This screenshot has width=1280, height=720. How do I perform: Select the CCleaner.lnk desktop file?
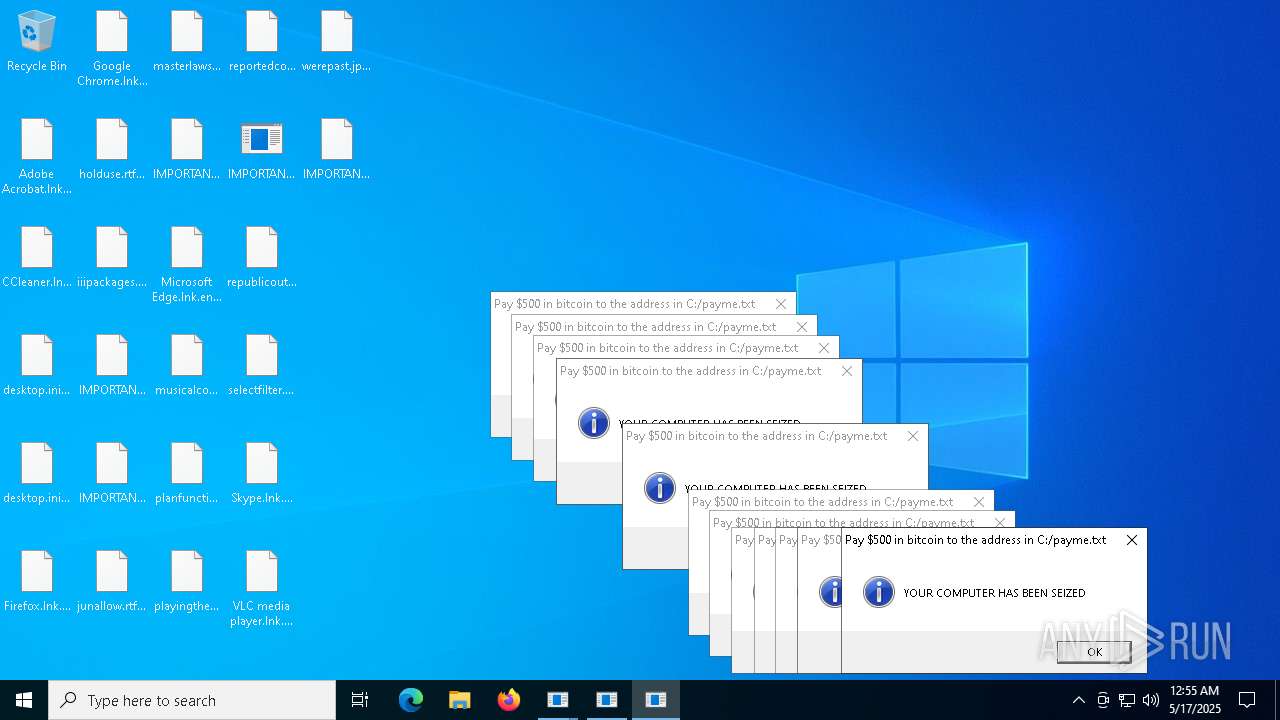pos(37,258)
